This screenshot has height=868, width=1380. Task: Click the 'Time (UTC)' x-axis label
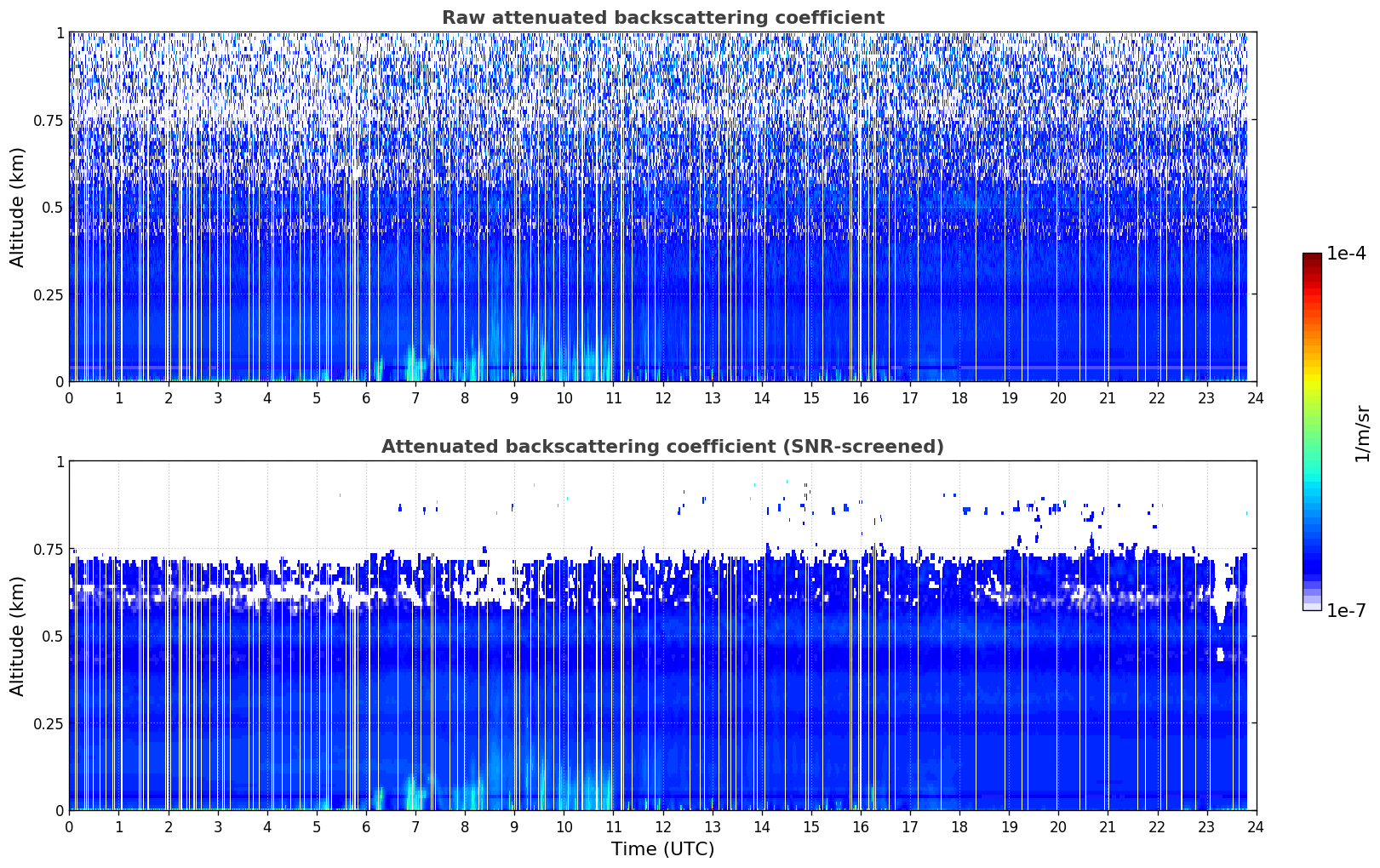pyautogui.click(x=662, y=849)
